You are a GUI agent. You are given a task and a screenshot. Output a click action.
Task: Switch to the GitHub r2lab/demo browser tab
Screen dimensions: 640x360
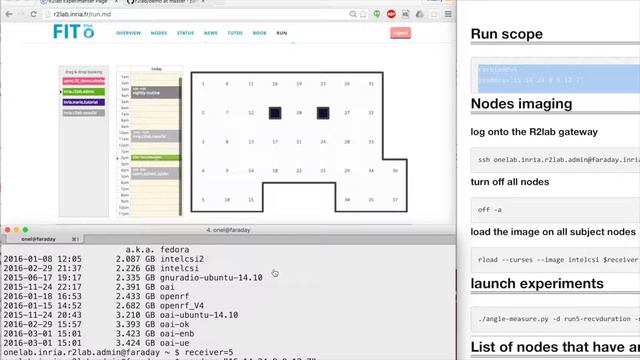(x=165, y=2)
